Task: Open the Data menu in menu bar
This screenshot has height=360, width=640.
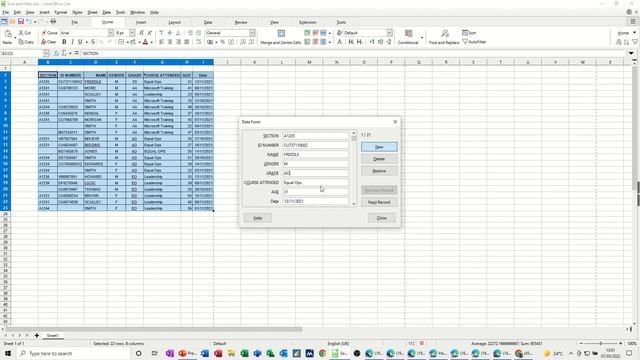Action: 107,12
